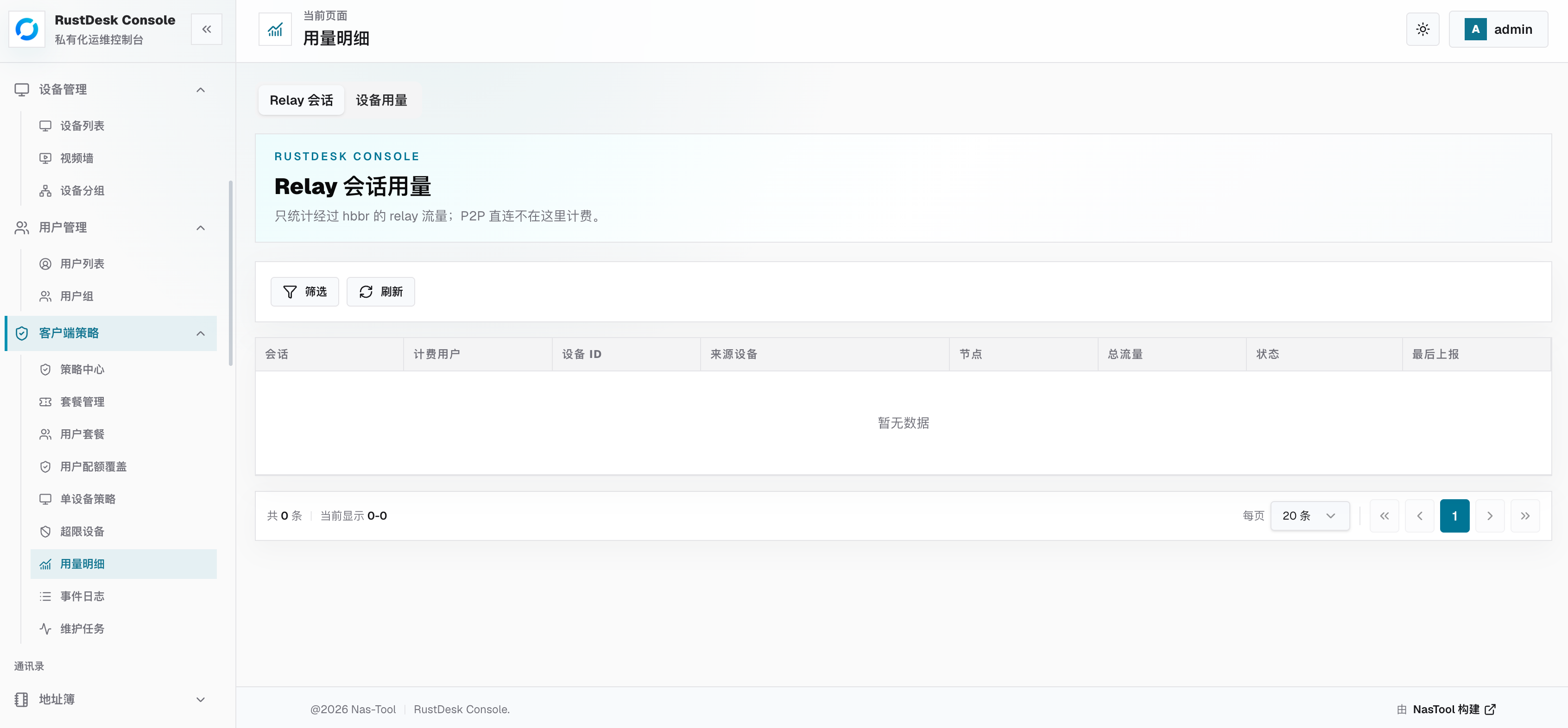The image size is (1568, 728).
Task: Open the NasTool 构建 external link
Action: click(1454, 709)
